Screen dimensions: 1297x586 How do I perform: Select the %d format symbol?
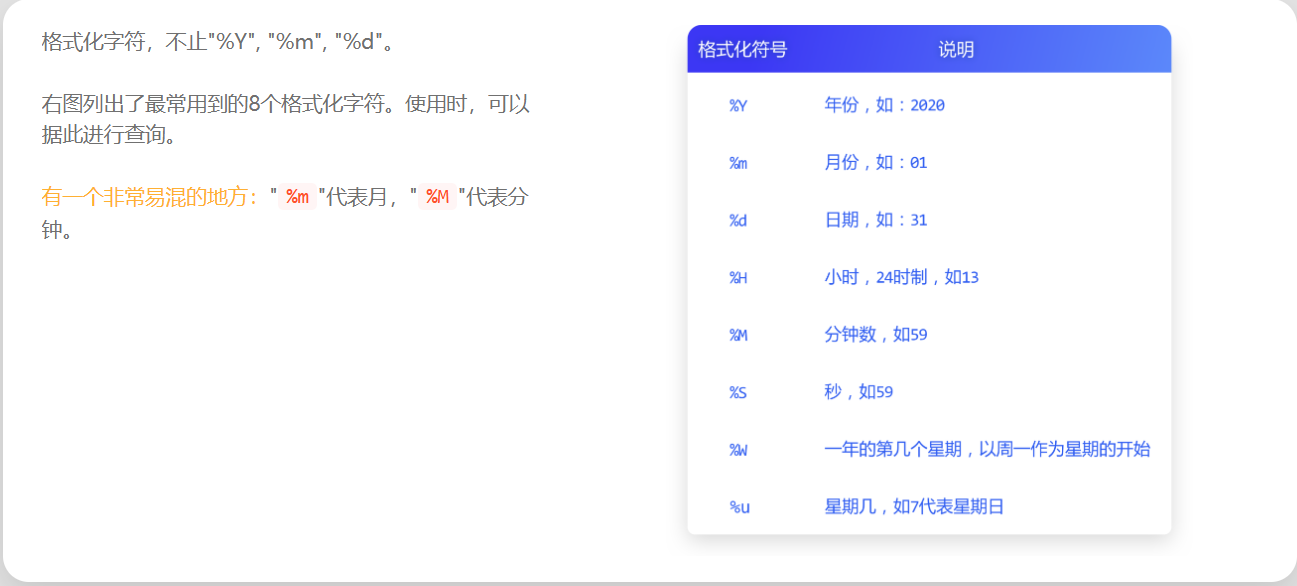click(x=737, y=220)
